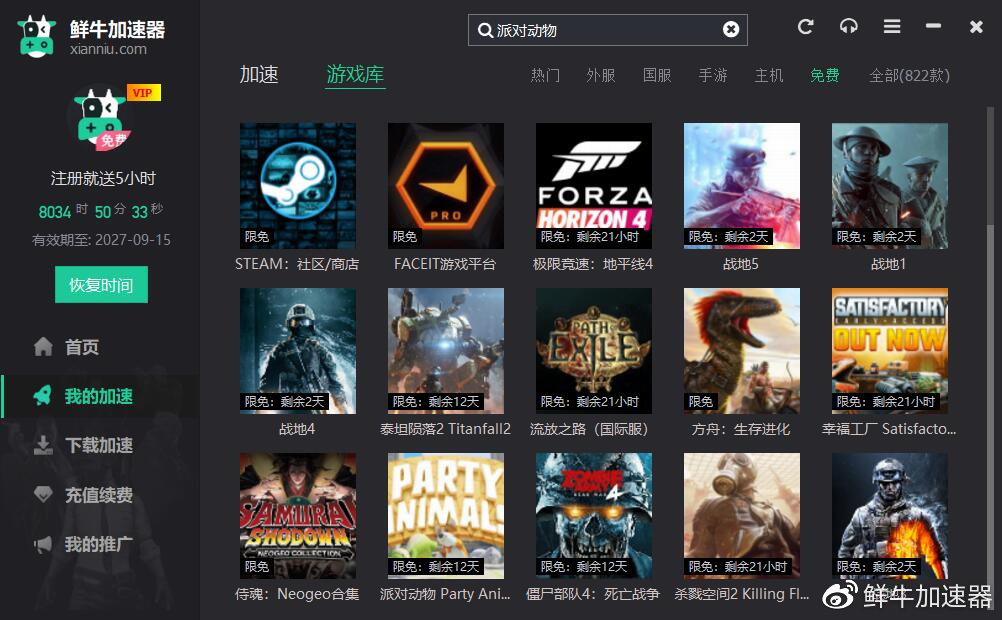The height and width of the screenshot is (620, 1002).
Task: Click the 流放之路（国际服）title
Action: (x=592, y=429)
